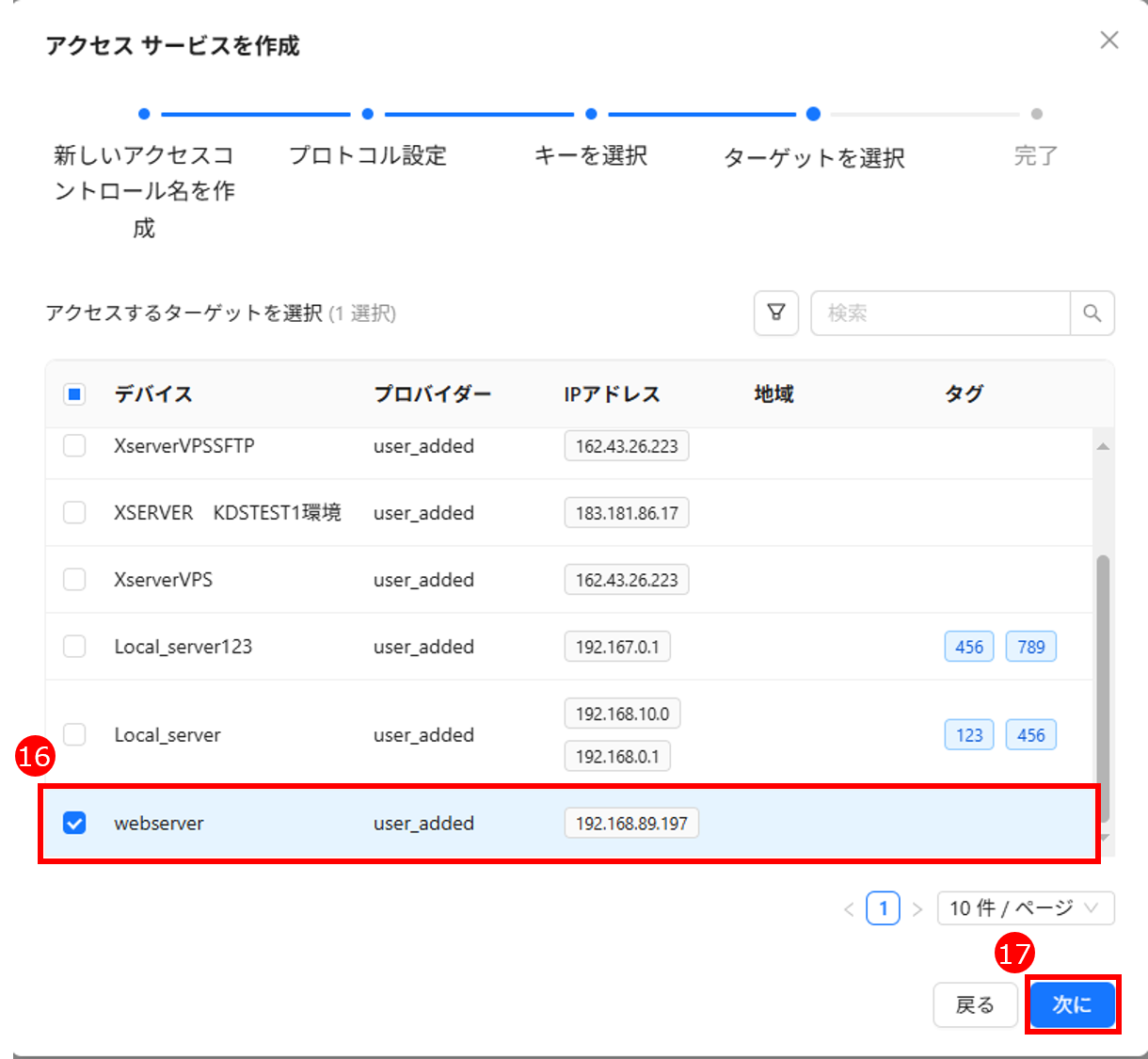Click the 戻る back button
1148x1059 pixels.
(x=975, y=1005)
